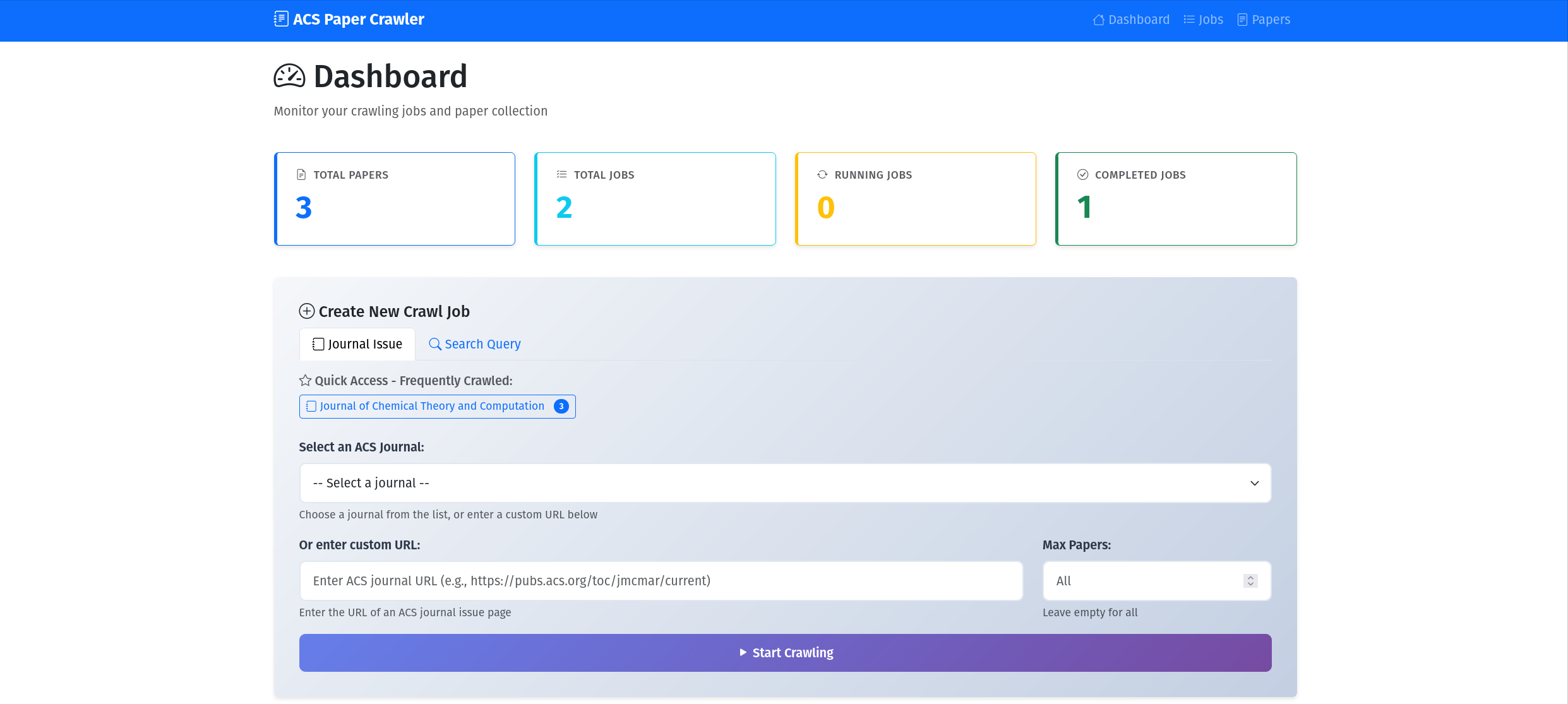Click the 'Max Papers:' label
The width and height of the screenshot is (1568, 704).
[1077, 545]
